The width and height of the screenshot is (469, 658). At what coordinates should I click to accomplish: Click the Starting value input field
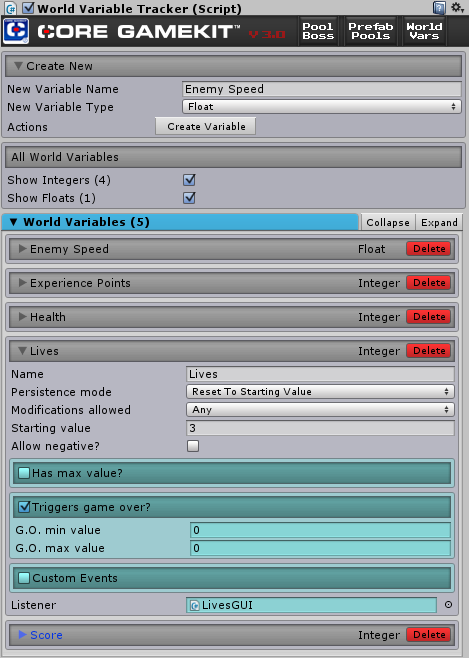[320, 428]
